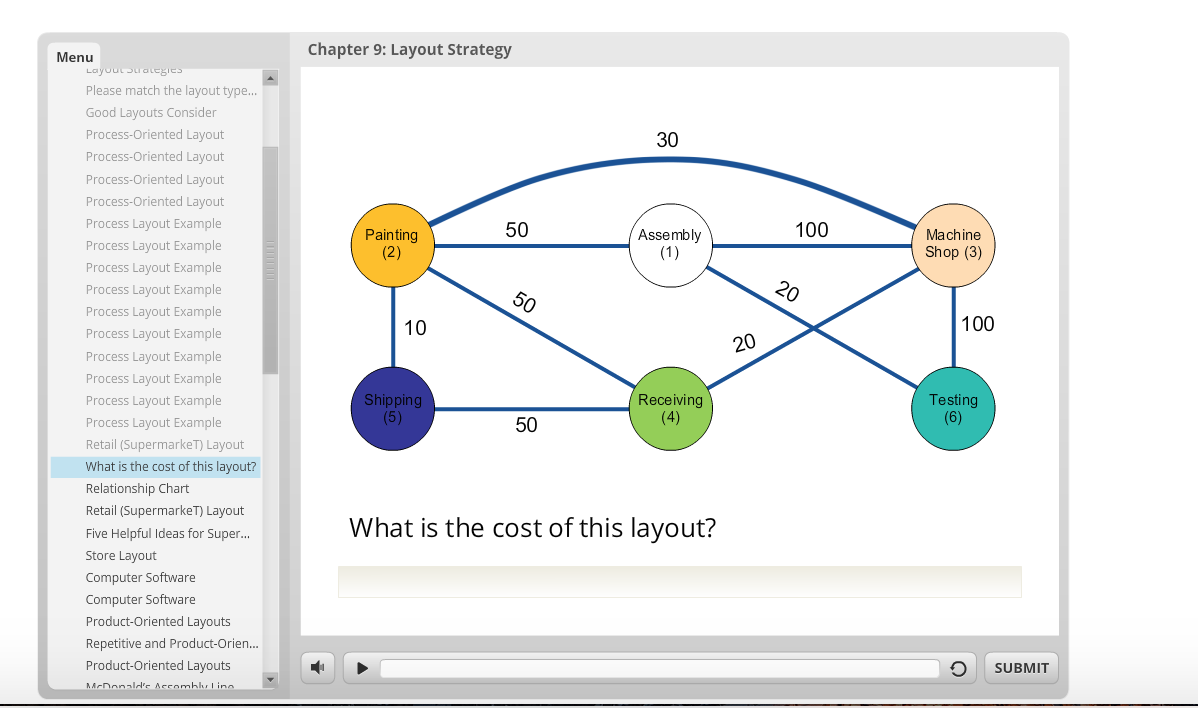The height and width of the screenshot is (708, 1198).
Task: Open the Menu panel
Action: coord(74,57)
